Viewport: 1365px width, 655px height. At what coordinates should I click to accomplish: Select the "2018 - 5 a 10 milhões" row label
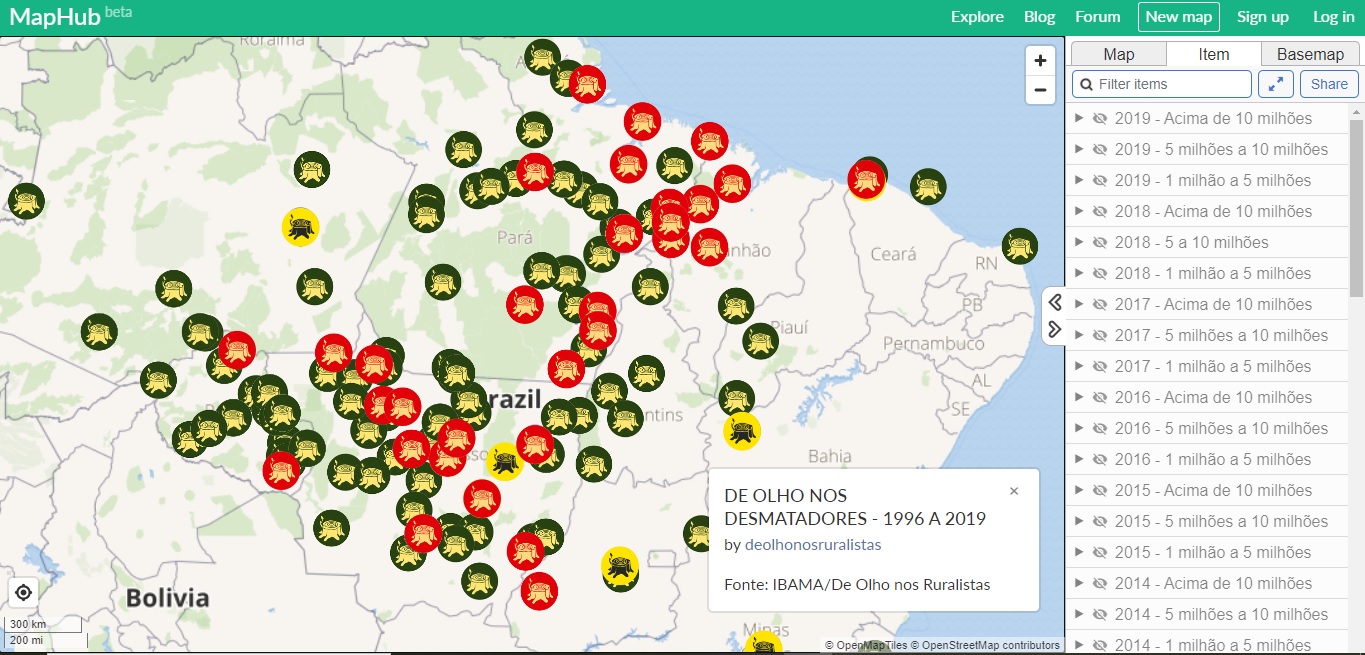point(1192,242)
